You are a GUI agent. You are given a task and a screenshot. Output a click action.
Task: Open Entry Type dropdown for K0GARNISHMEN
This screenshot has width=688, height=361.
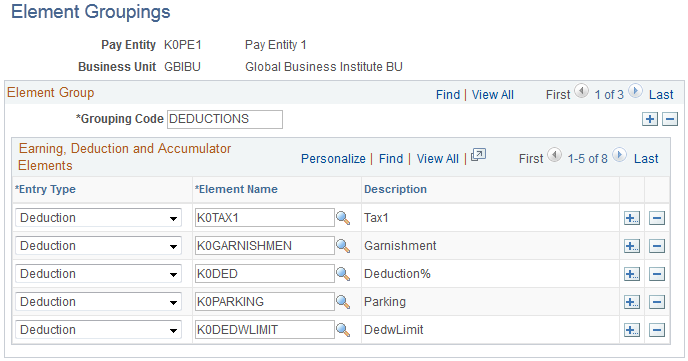[98, 246]
